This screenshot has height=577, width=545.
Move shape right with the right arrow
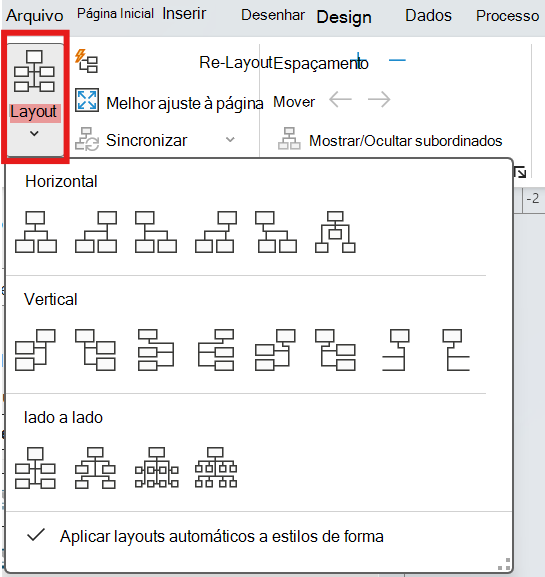(379, 99)
